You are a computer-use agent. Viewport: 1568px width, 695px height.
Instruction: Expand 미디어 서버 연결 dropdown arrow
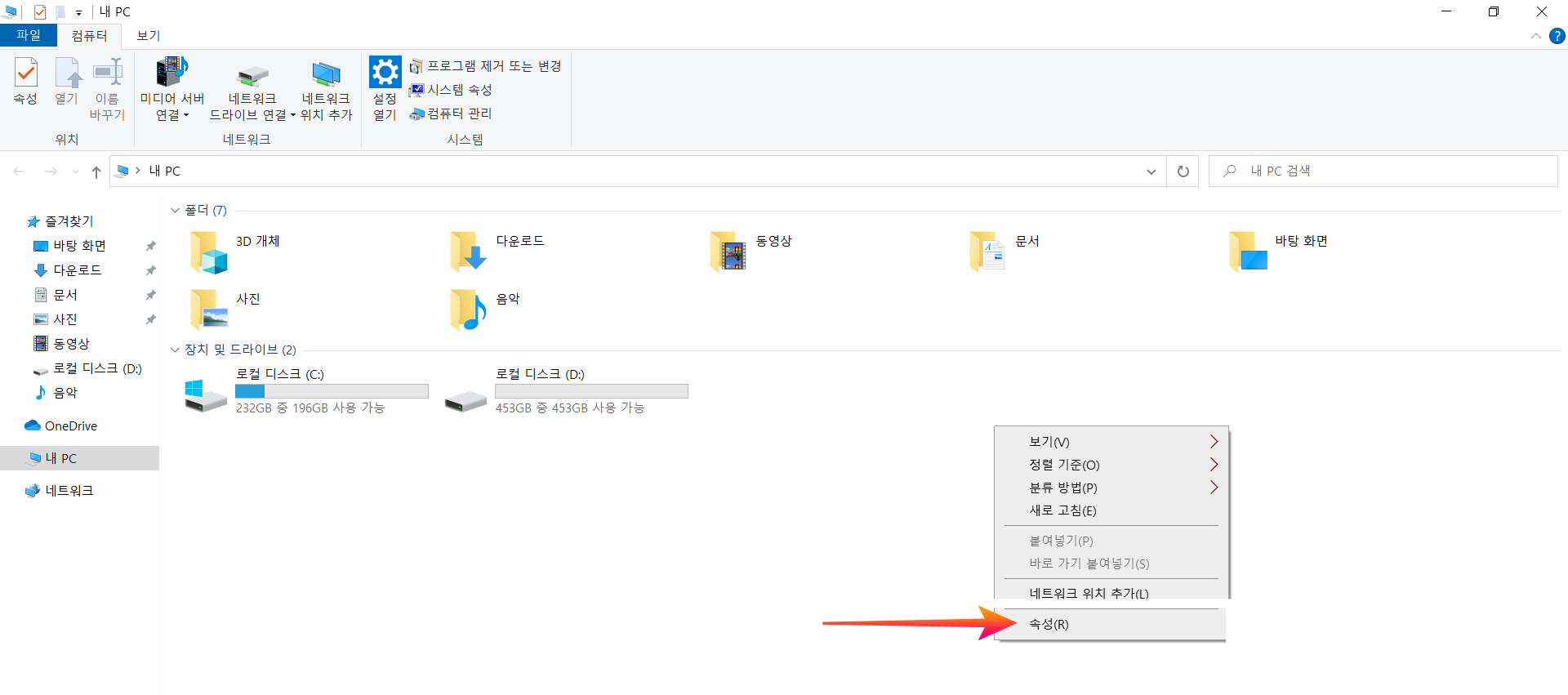click(186, 115)
